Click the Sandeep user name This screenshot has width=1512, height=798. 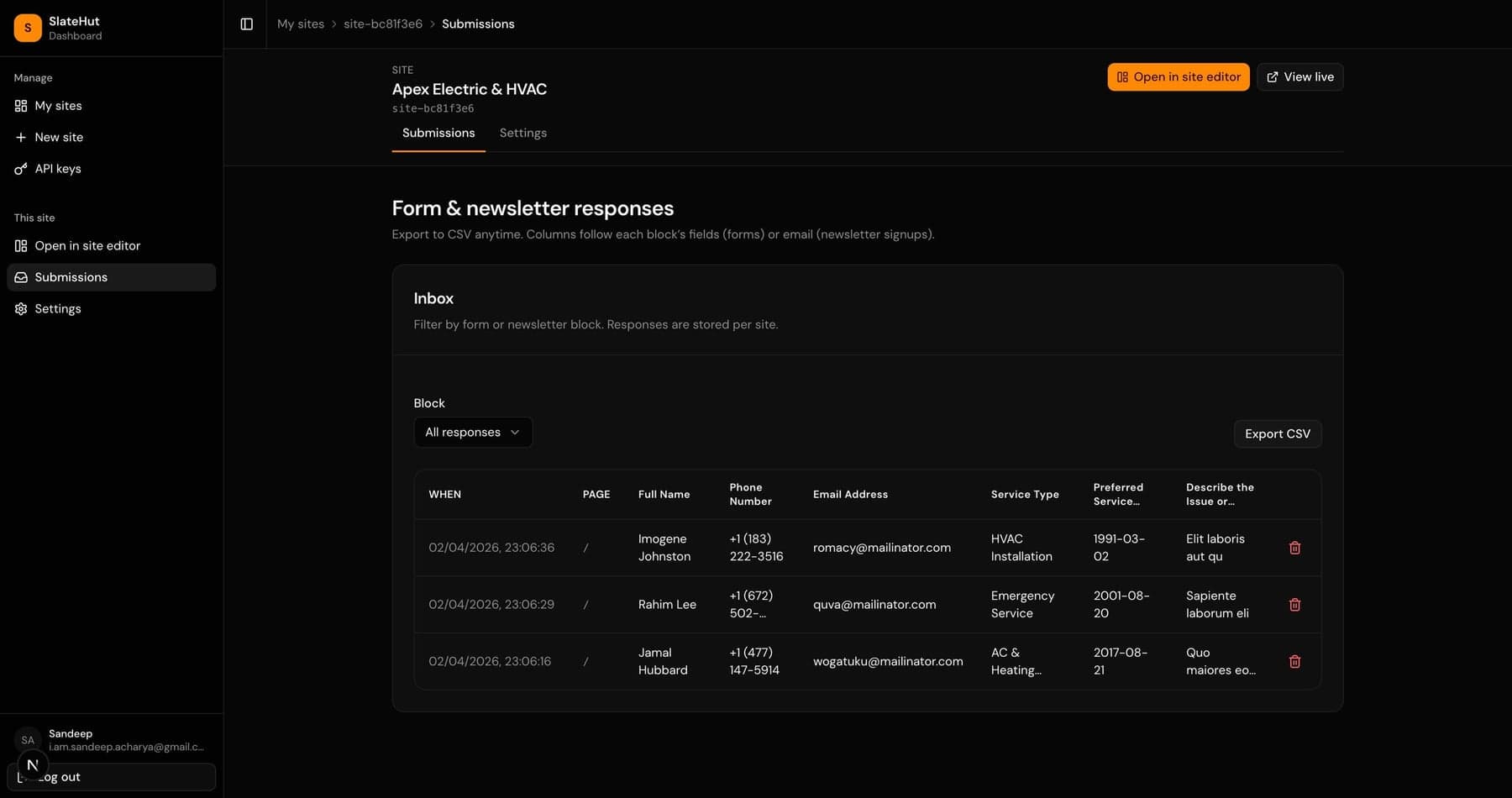click(x=71, y=734)
